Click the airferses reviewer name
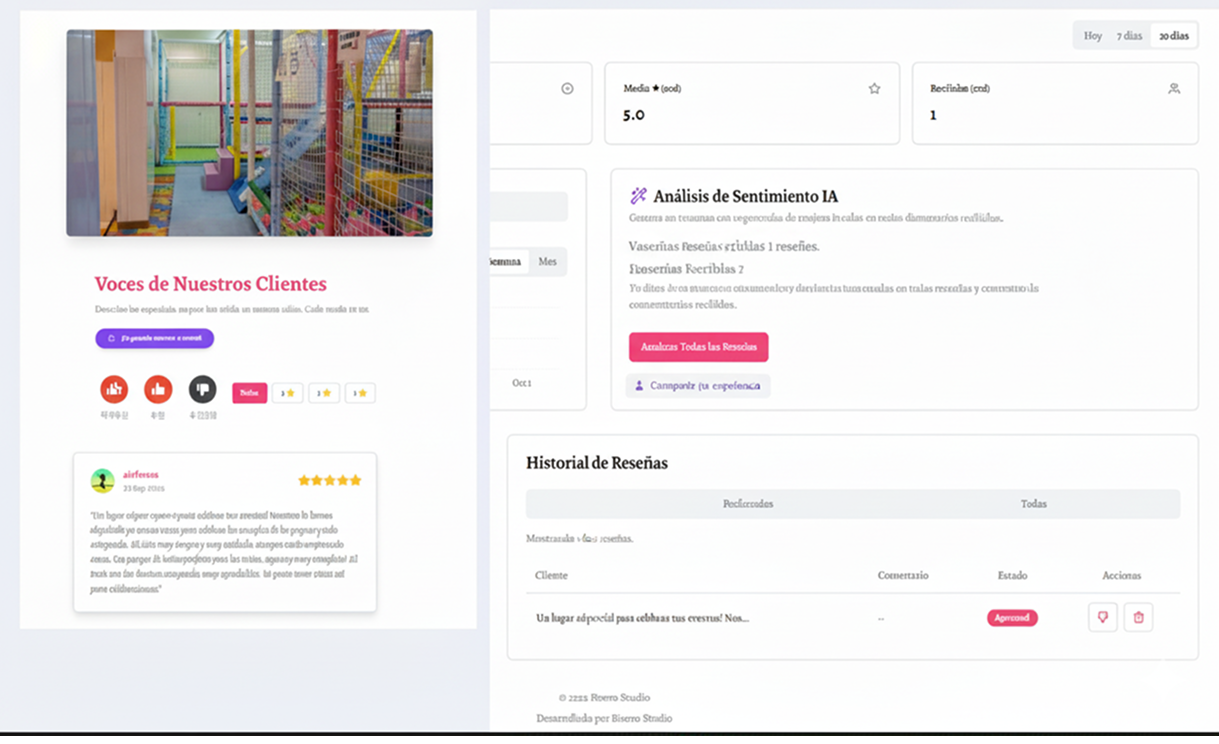This screenshot has height=744, width=1219. (141, 475)
